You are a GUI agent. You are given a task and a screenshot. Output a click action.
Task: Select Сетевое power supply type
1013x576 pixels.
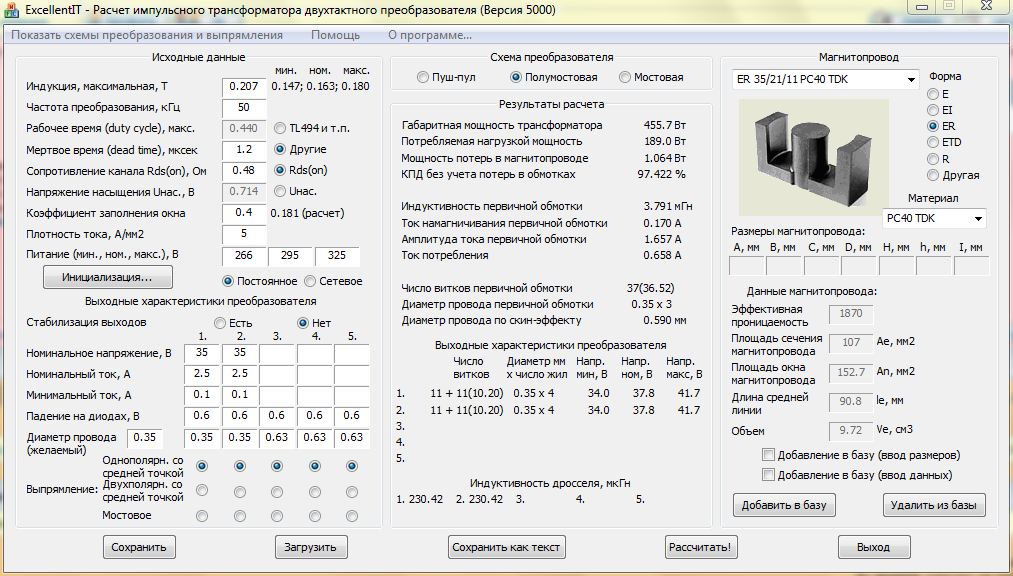[x=310, y=281]
